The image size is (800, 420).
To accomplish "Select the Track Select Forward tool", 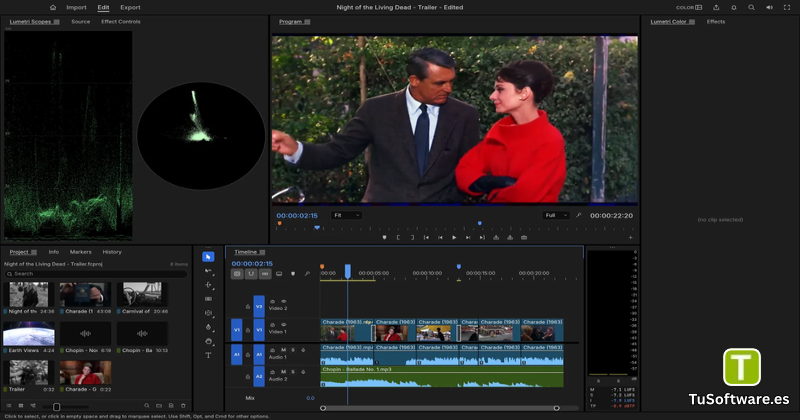I will coord(208,271).
